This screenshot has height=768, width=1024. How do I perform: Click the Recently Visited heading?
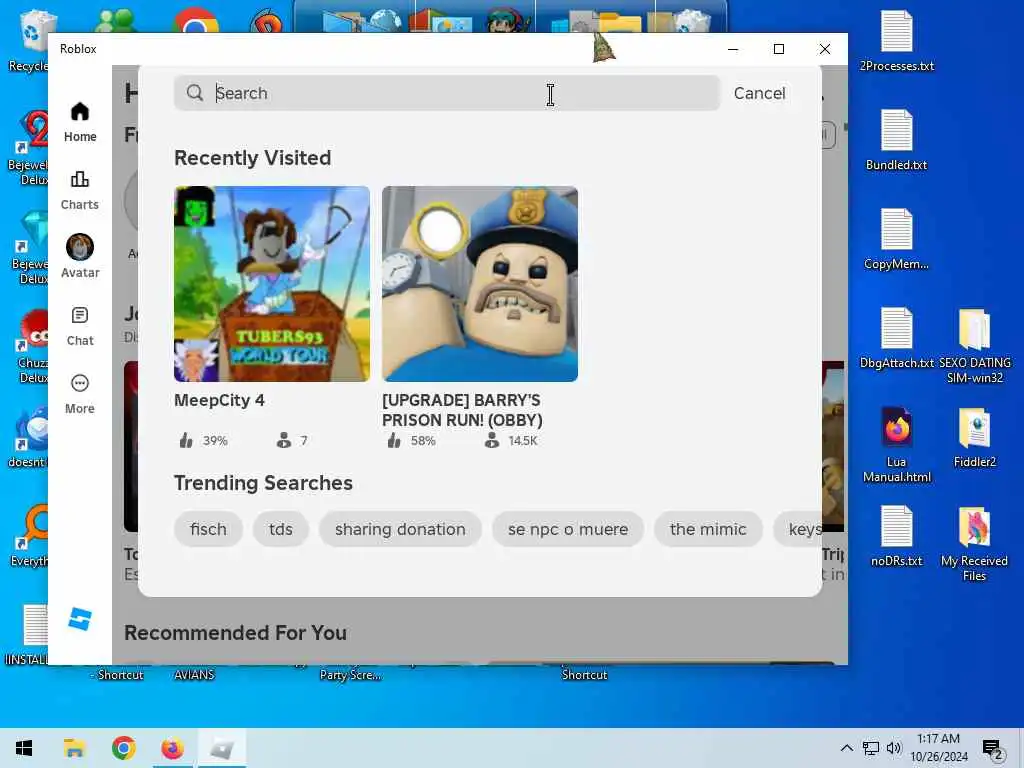[252, 158]
